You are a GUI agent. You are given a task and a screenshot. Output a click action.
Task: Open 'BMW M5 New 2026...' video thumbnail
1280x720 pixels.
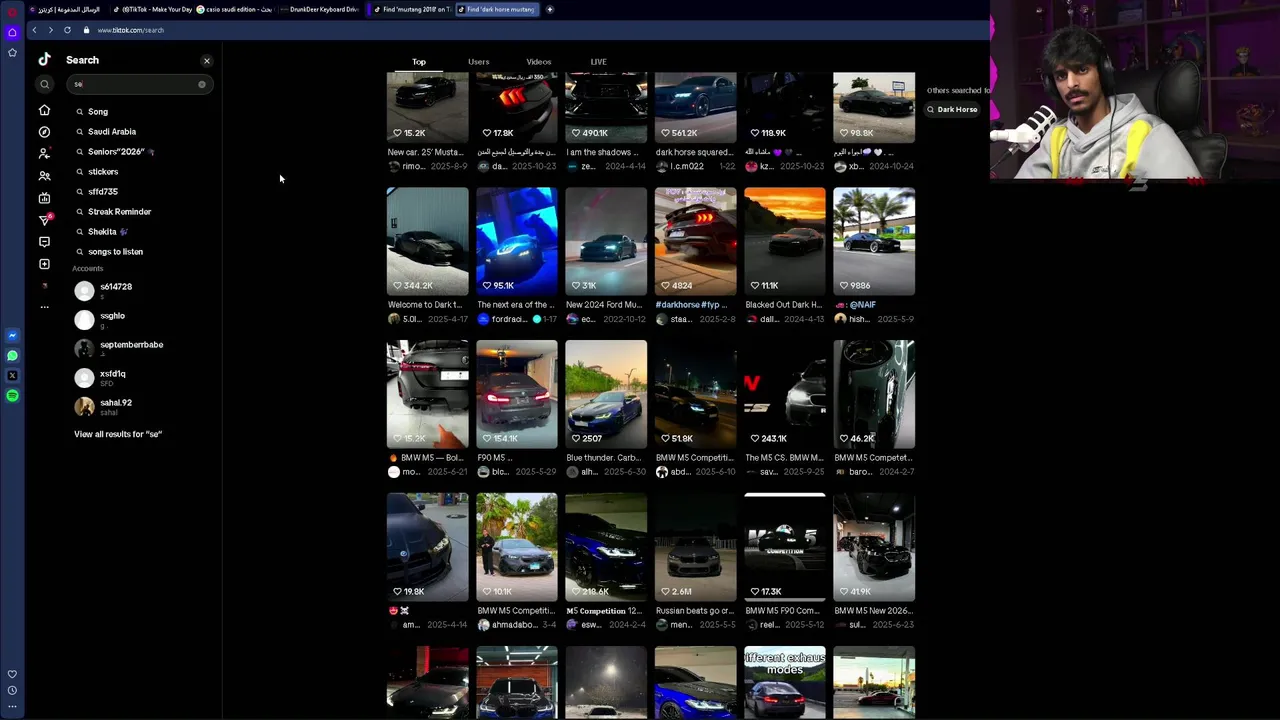point(874,547)
